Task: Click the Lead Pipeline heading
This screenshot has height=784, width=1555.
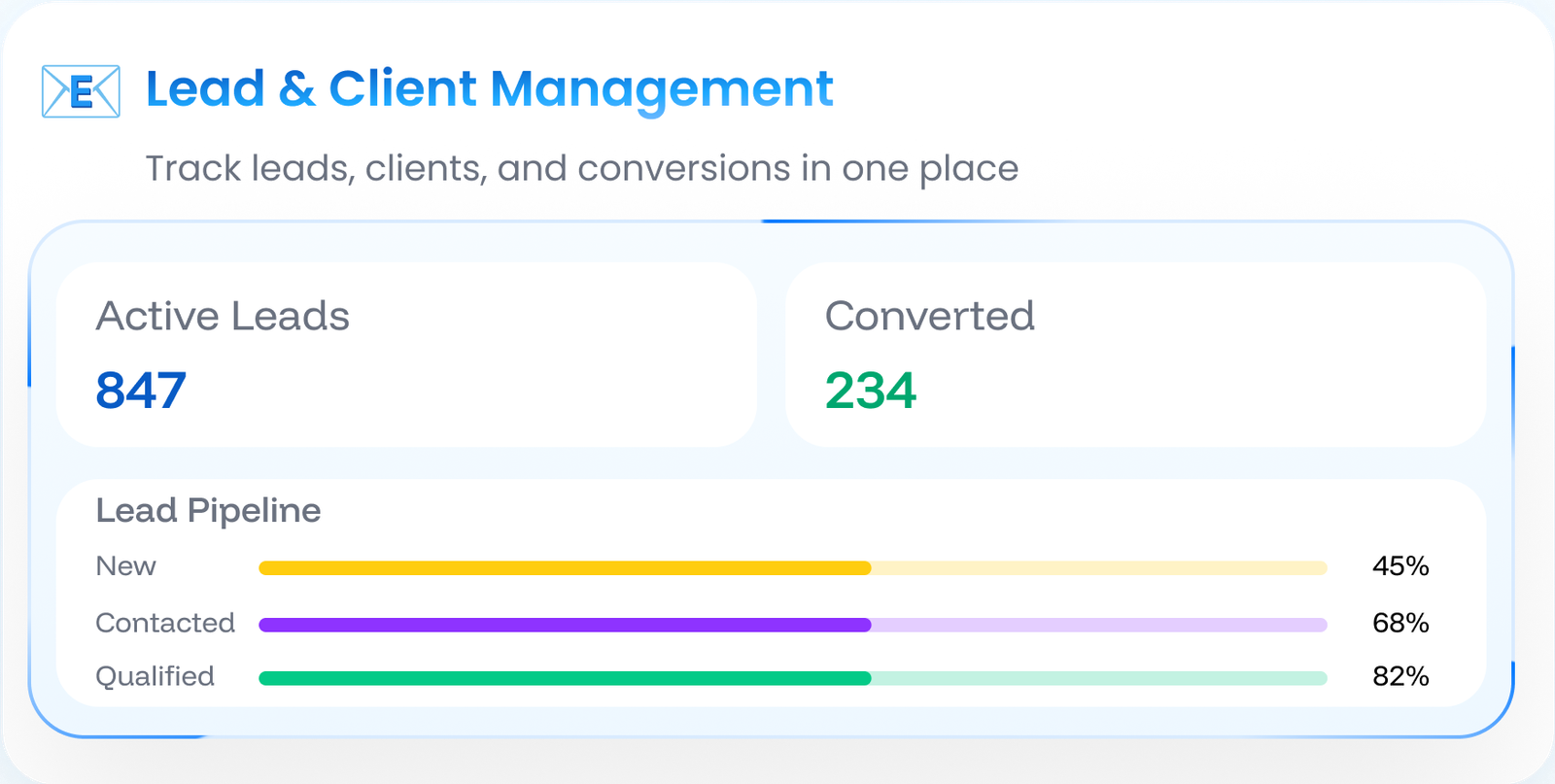Action: point(208,511)
